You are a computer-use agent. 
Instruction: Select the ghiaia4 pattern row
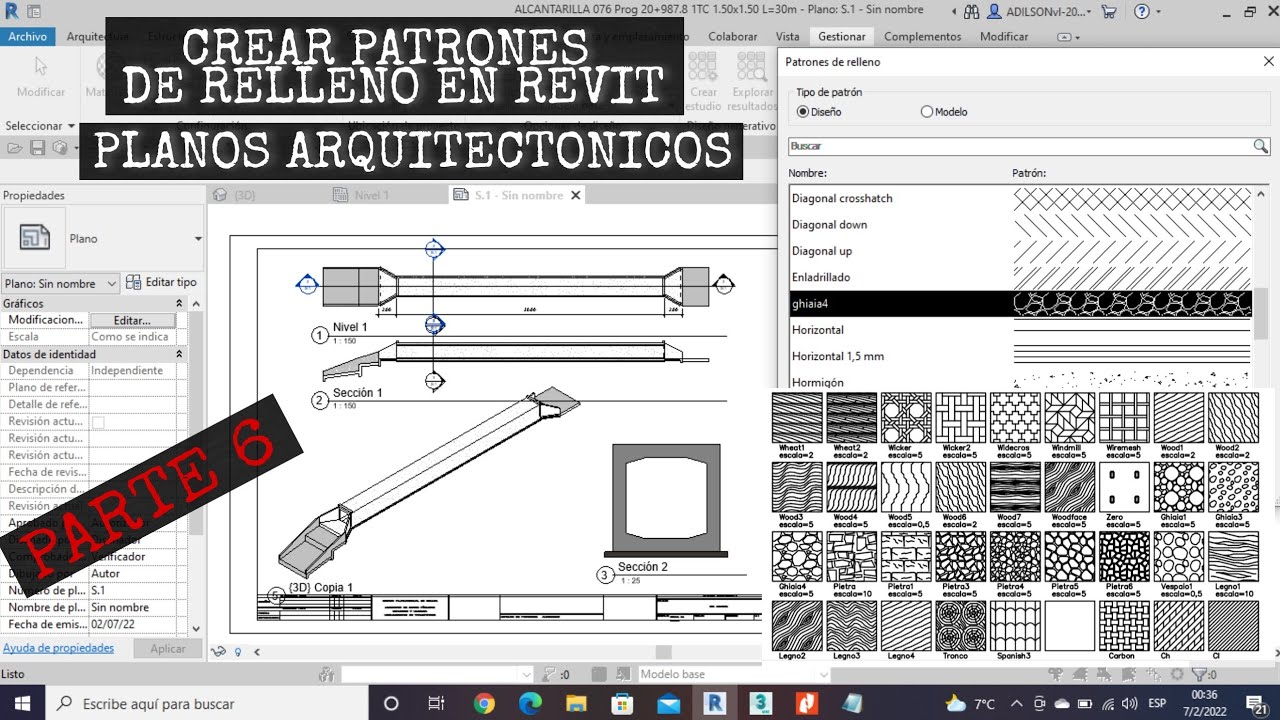point(1021,304)
